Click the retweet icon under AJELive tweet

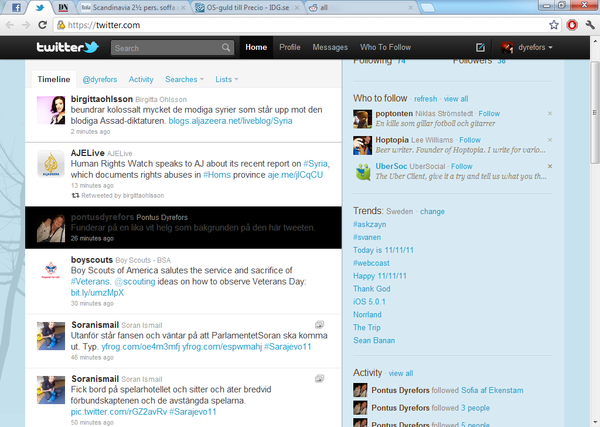click(x=75, y=196)
